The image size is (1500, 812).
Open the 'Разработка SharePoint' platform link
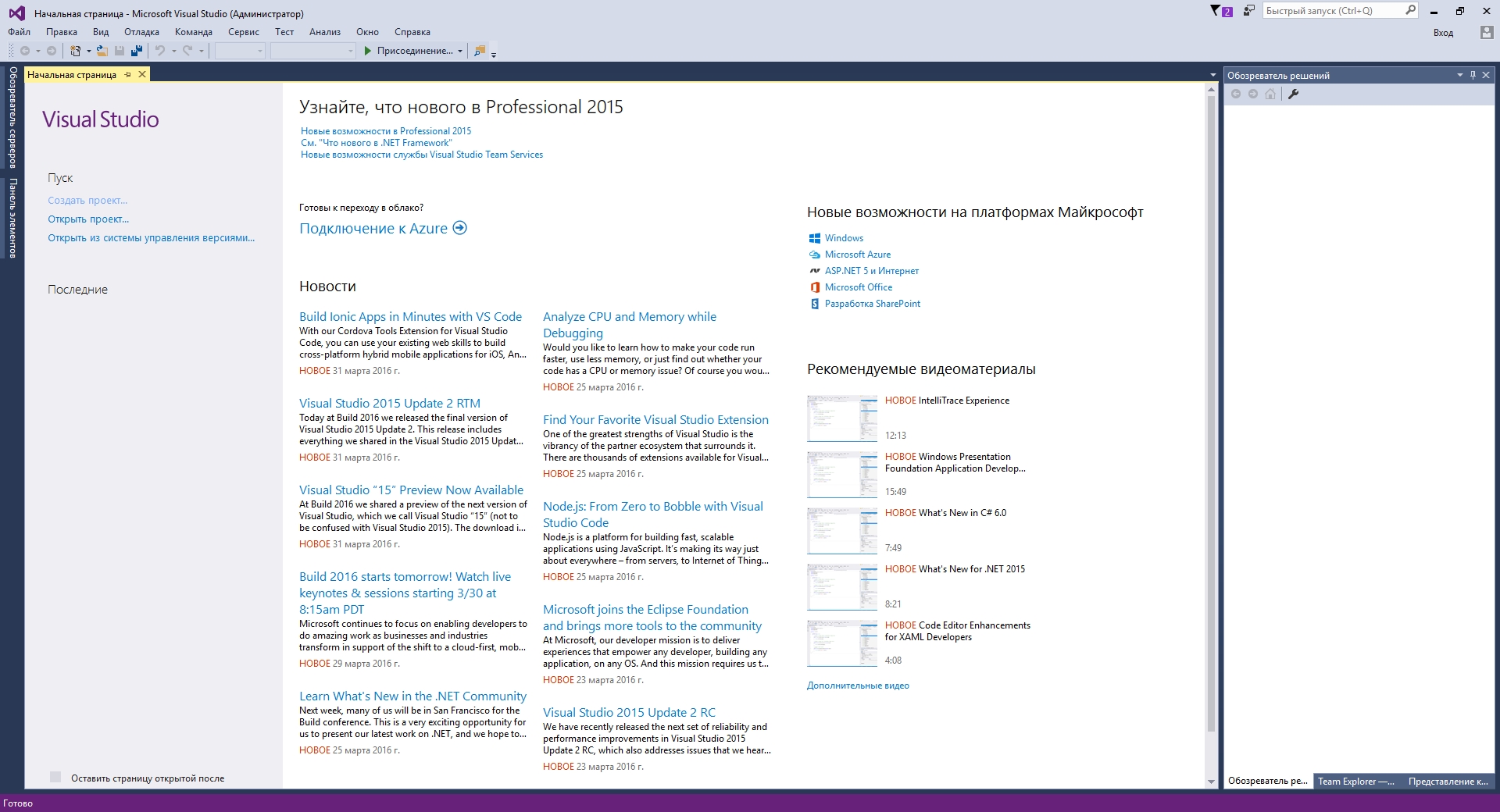873,304
